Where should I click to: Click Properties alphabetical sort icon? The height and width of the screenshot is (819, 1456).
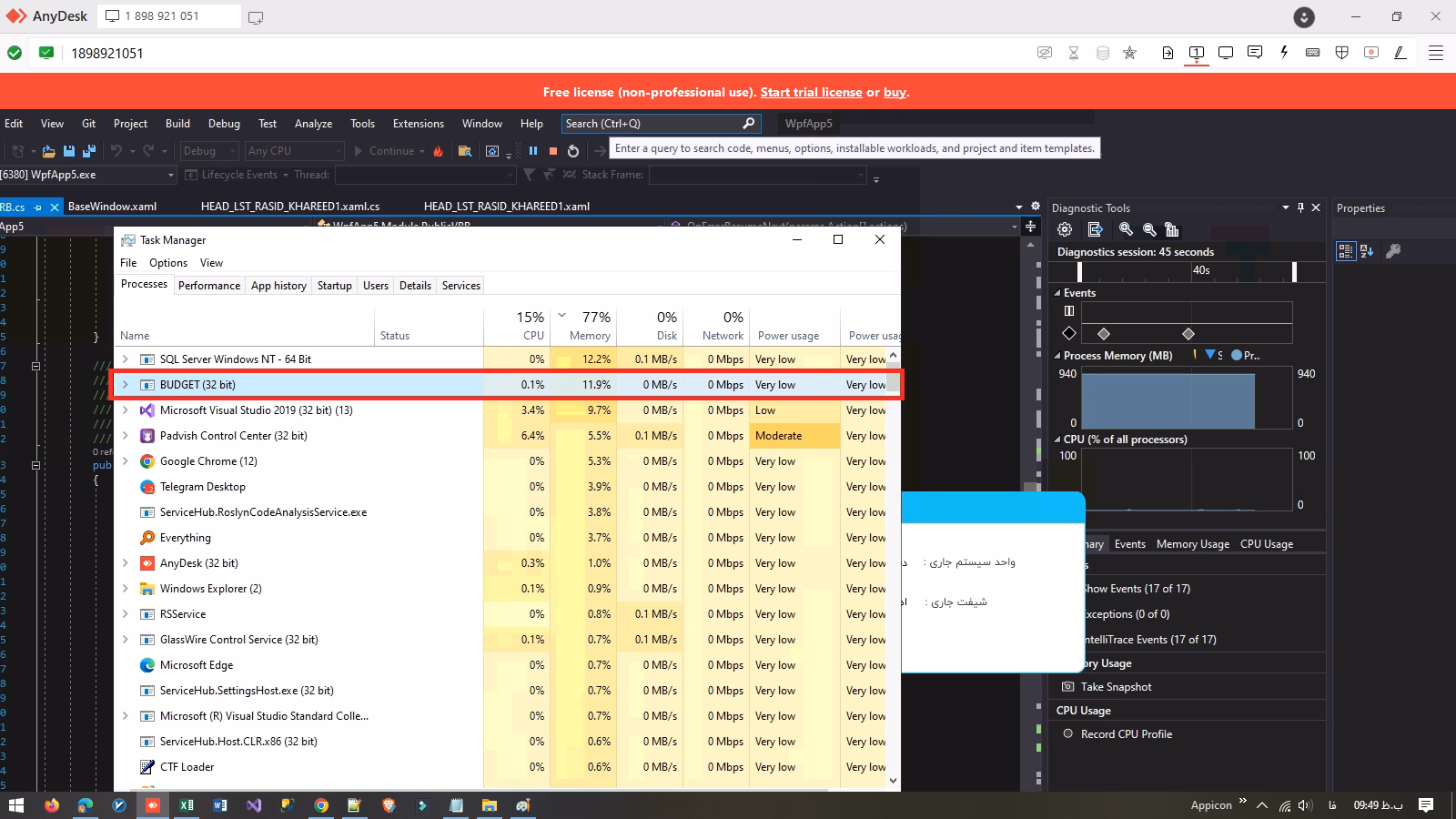pos(1367,251)
